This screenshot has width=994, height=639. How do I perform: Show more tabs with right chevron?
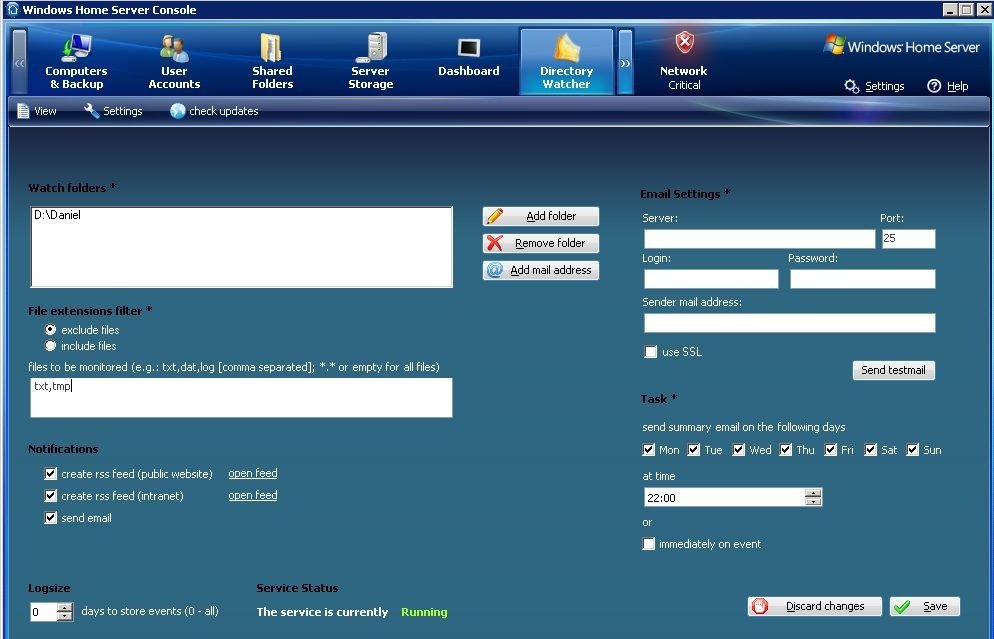click(625, 62)
